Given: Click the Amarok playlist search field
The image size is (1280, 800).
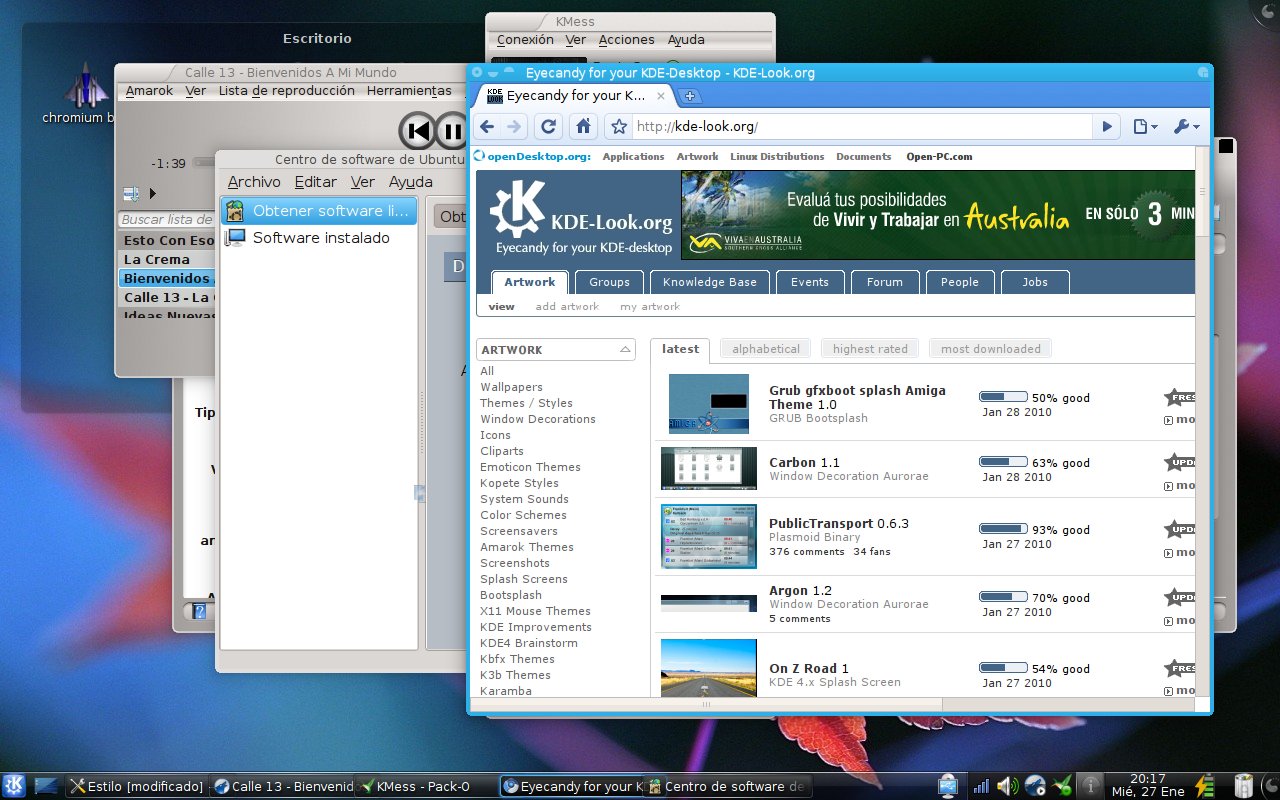Looking at the screenshot, I should 167,219.
